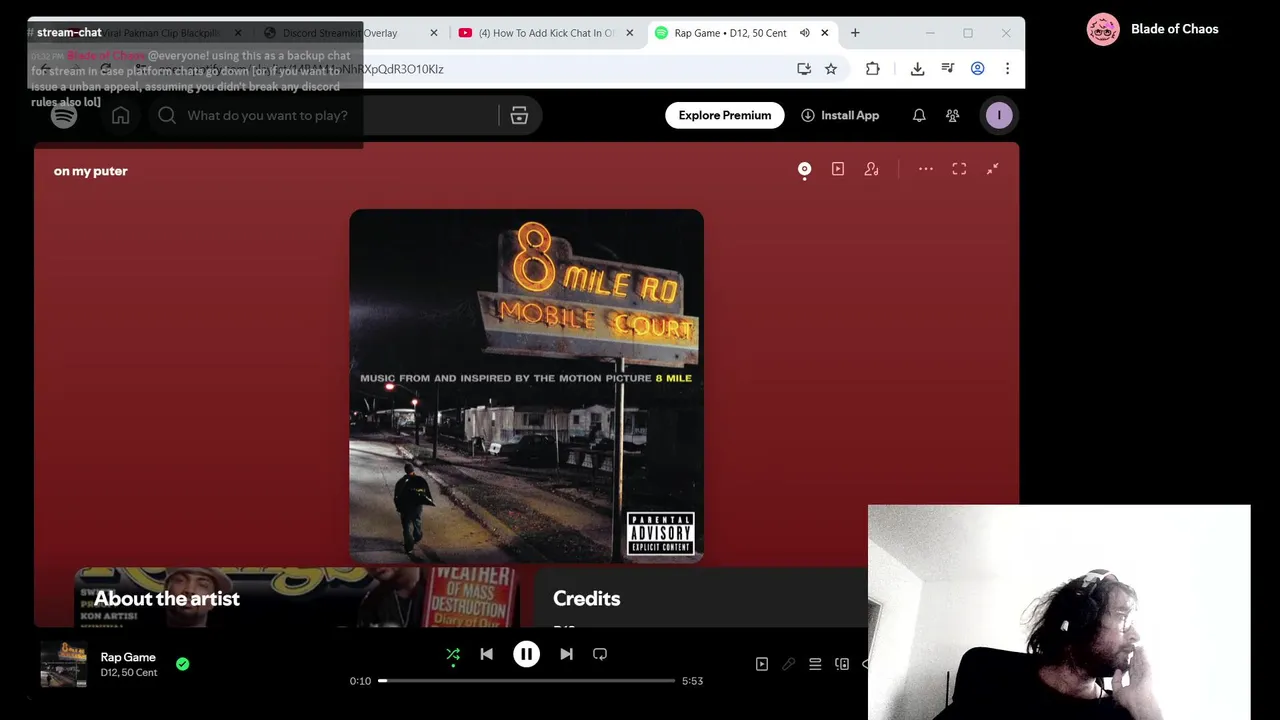The width and height of the screenshot is (1280, 720).
Task: Open the D12, 50 Cent artist link
Action: (129, 673)
